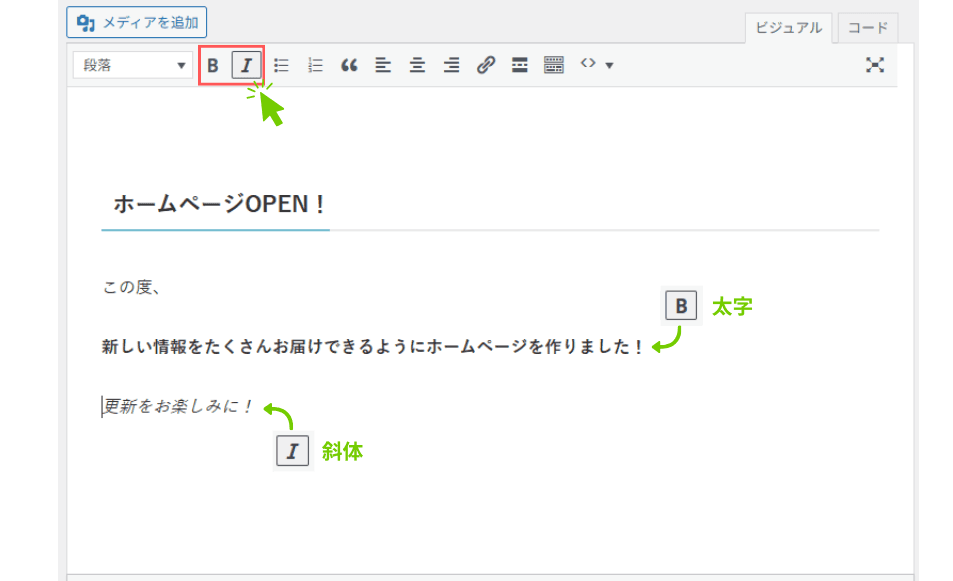The height and width of the screenshot is (581, 953).
Task: Insert the Read More tag
Action: point(520,65)
